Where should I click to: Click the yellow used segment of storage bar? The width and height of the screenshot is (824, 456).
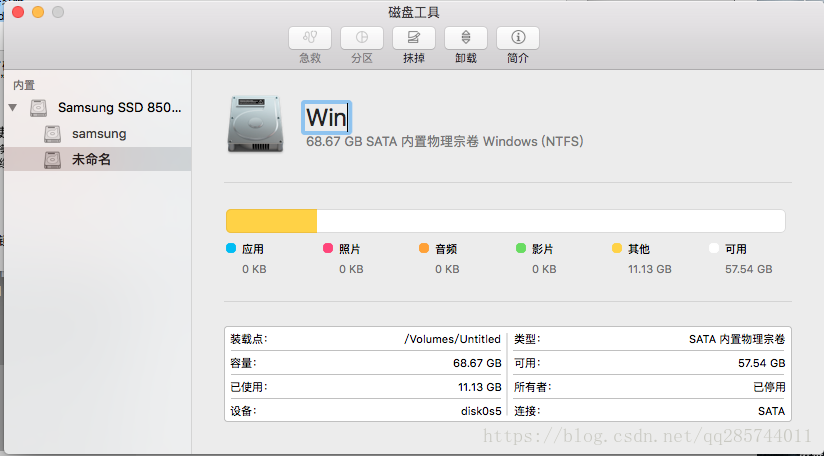tap(272, 221)
